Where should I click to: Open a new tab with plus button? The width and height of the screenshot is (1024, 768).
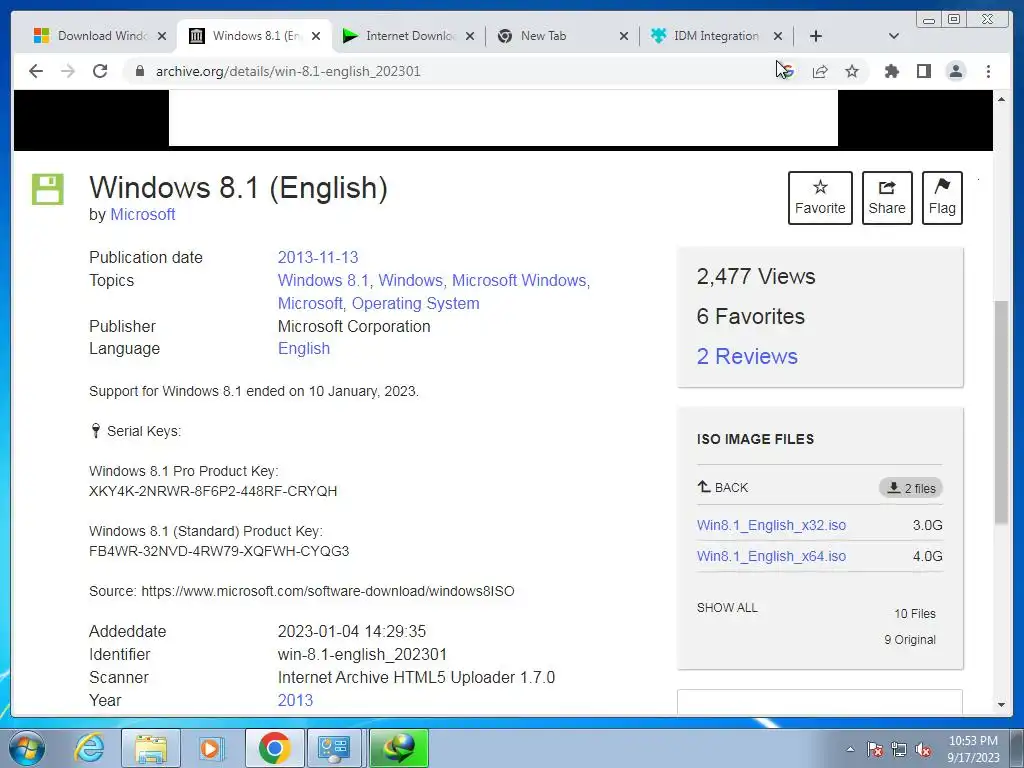[816, 36]
